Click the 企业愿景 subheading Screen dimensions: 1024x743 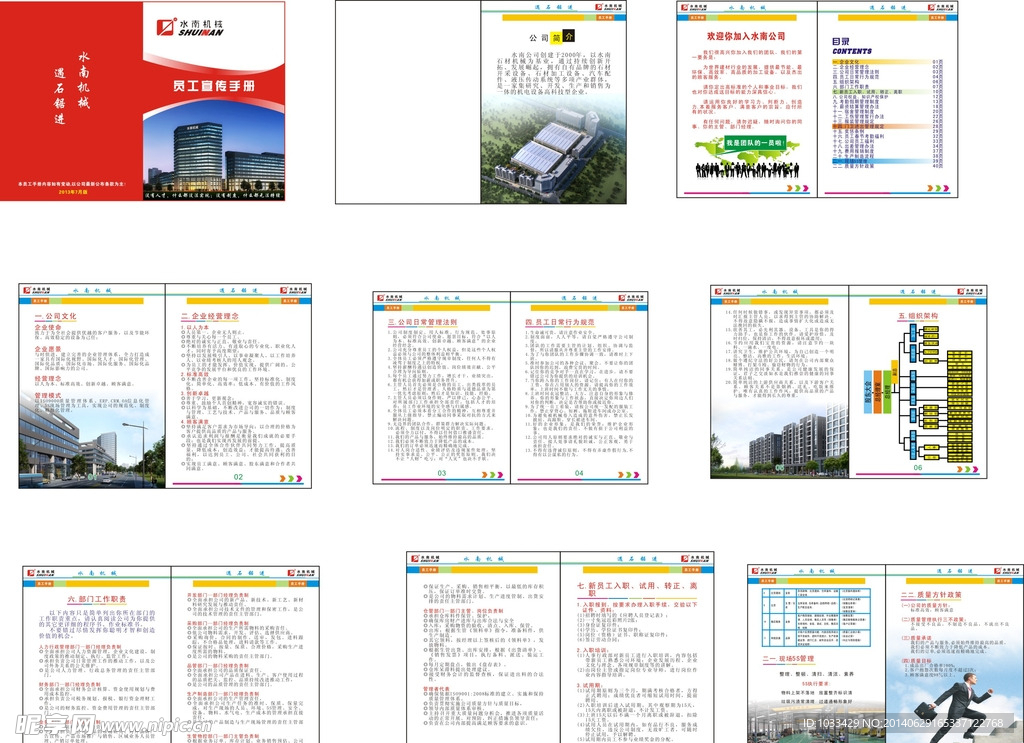(x=48, y=349)
